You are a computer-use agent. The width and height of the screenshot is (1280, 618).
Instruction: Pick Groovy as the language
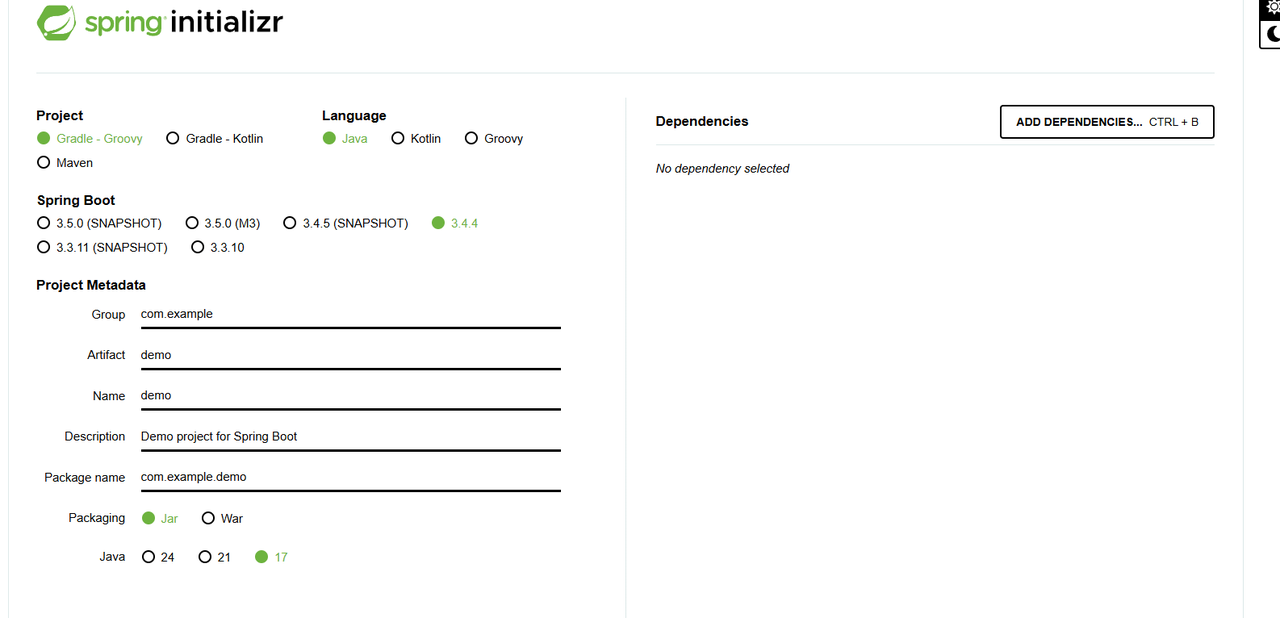(x=471, y=139)
